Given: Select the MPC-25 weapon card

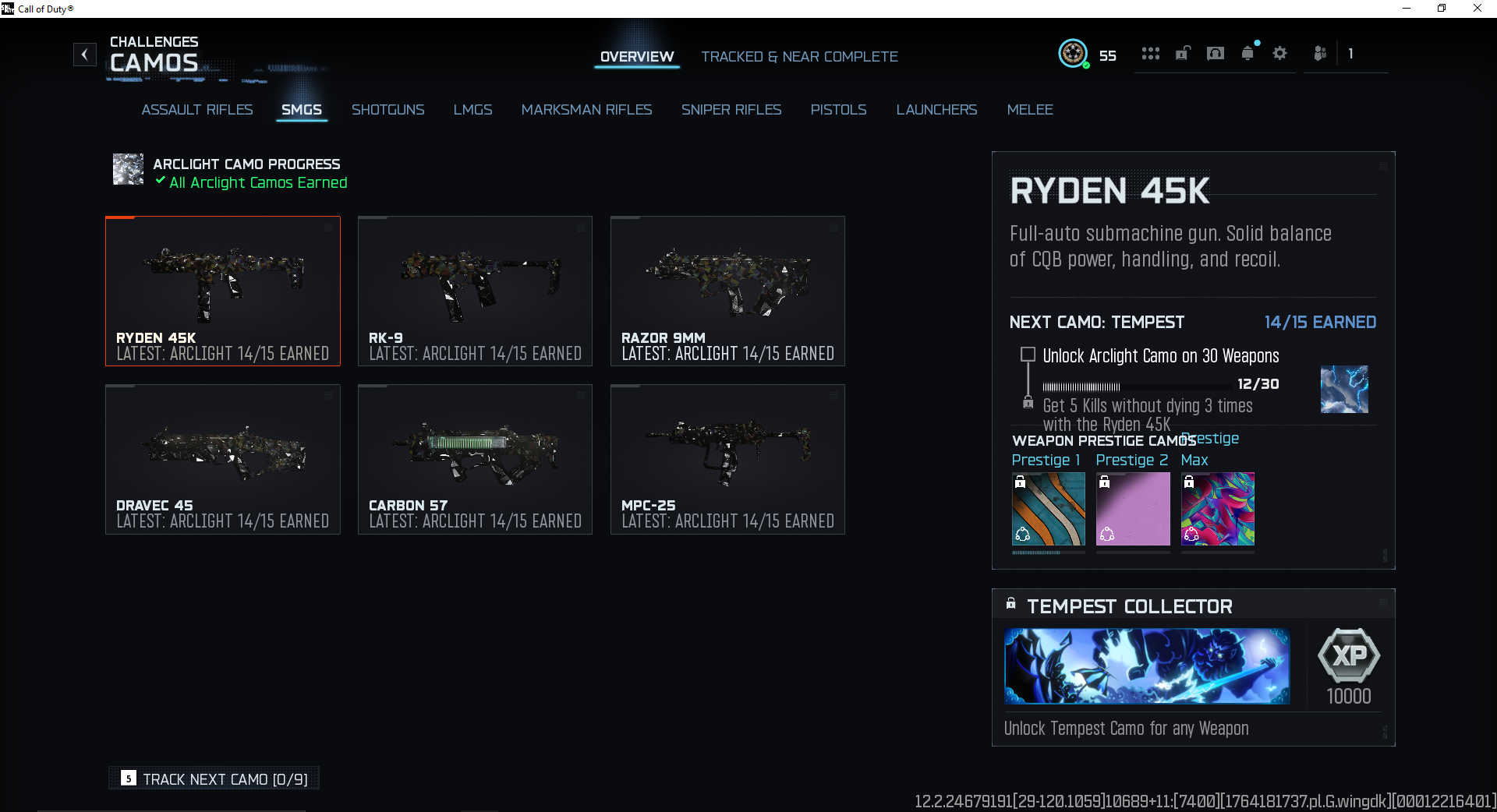Looking at the screenshot, I should (727, 459).
